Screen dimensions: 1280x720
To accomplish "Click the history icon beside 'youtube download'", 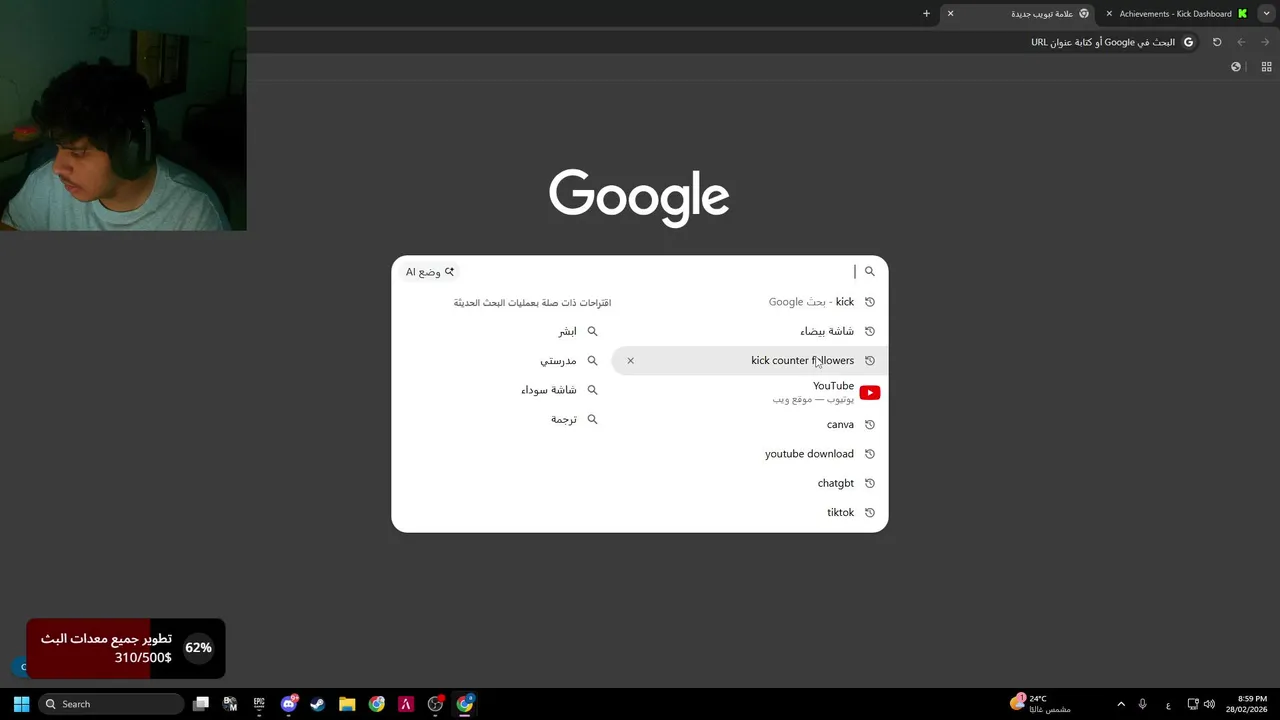I will (870, 454).
